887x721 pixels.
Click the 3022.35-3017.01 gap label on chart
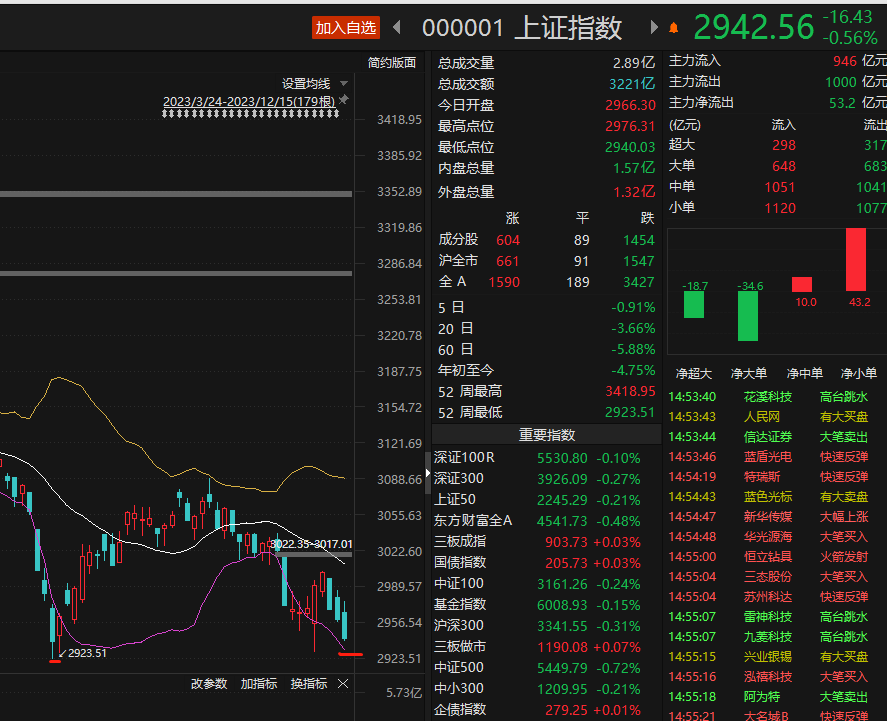coord(311,544)
